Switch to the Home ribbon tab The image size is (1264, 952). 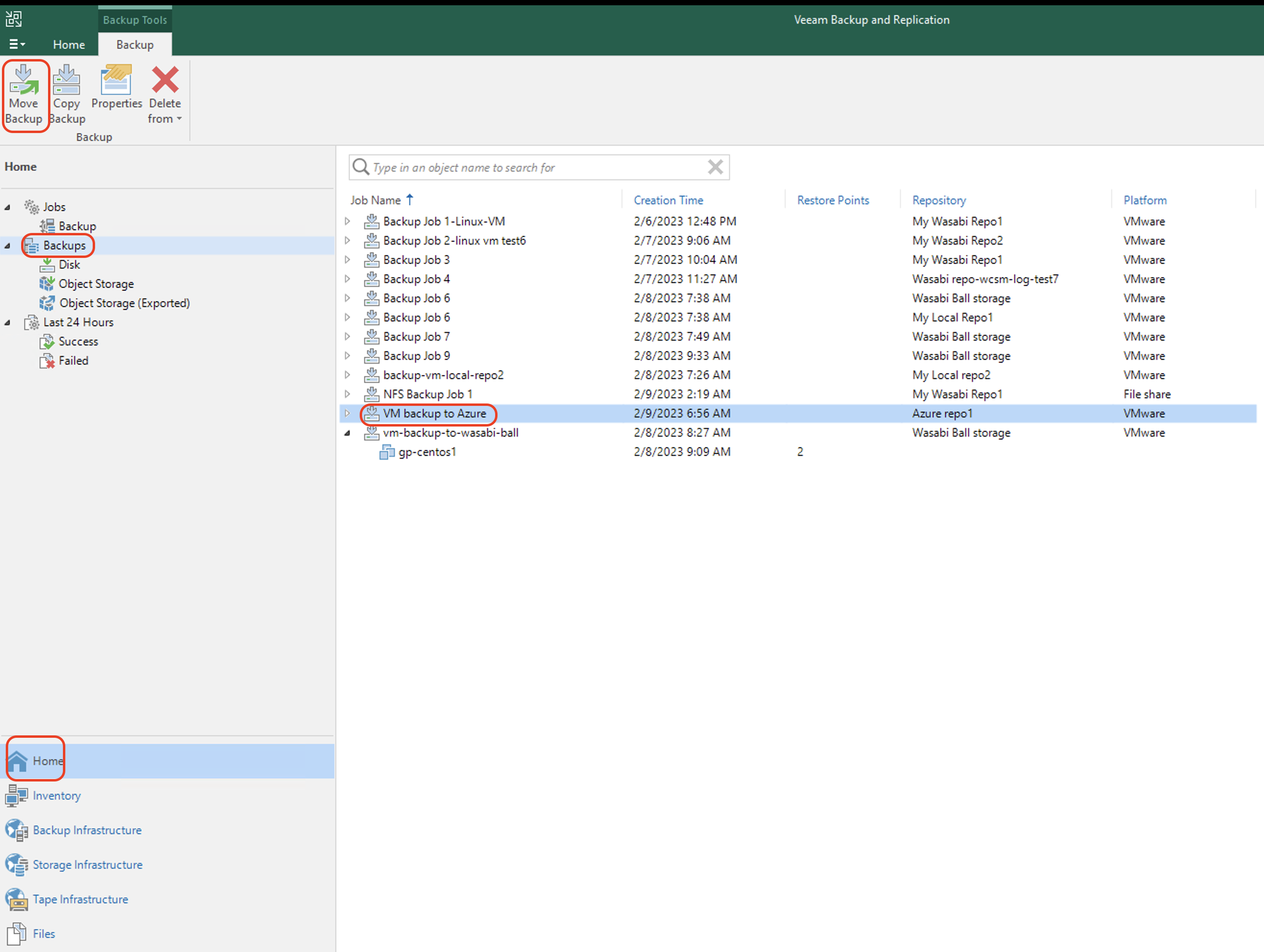69,45
